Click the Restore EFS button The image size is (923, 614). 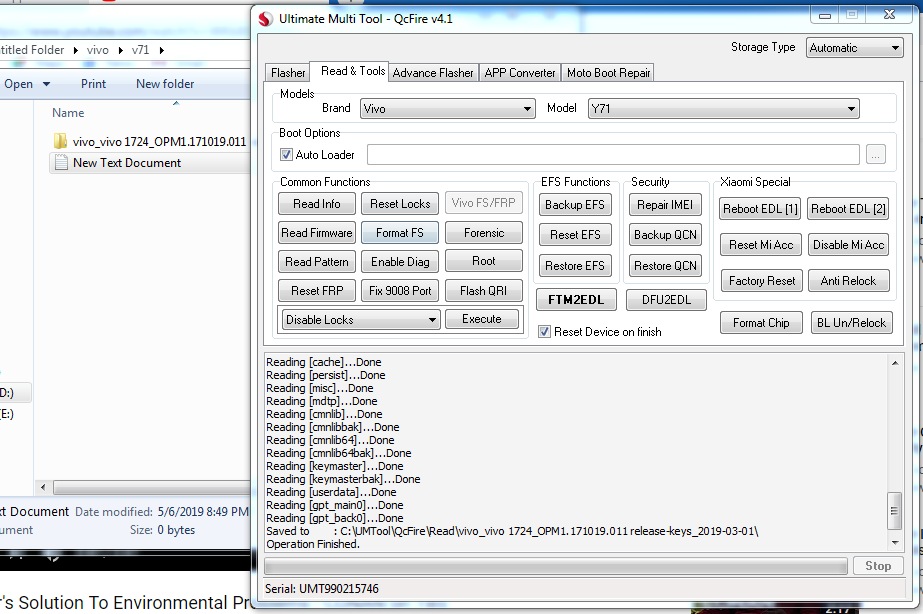click(x=575, y=265)
